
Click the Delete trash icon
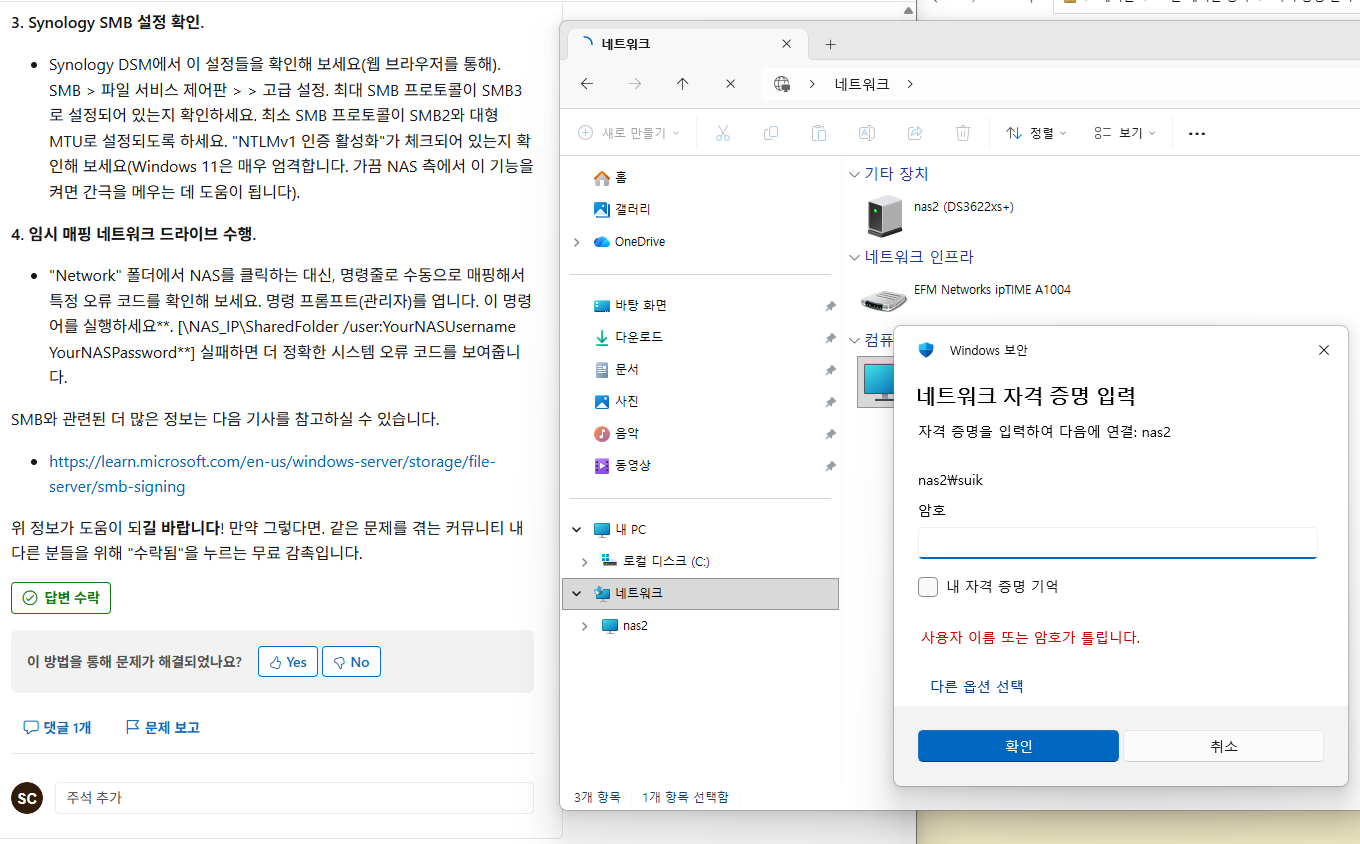point(963,133)
